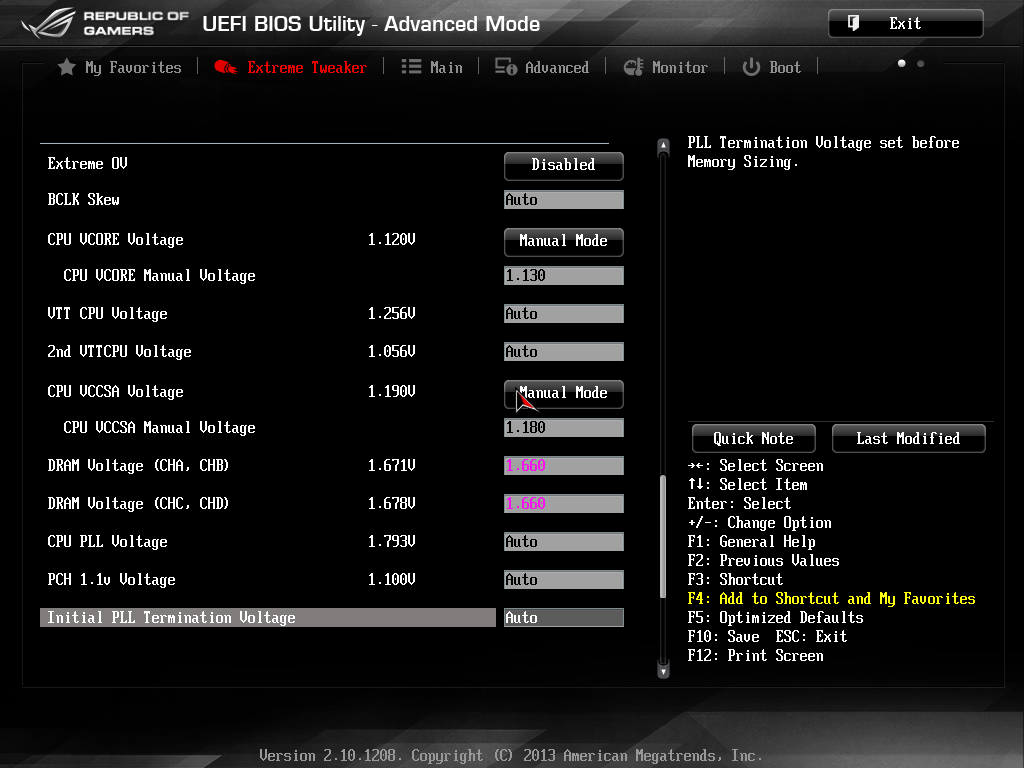Switch to the Boot tab

pyautogui.click(x=784, y=67)
